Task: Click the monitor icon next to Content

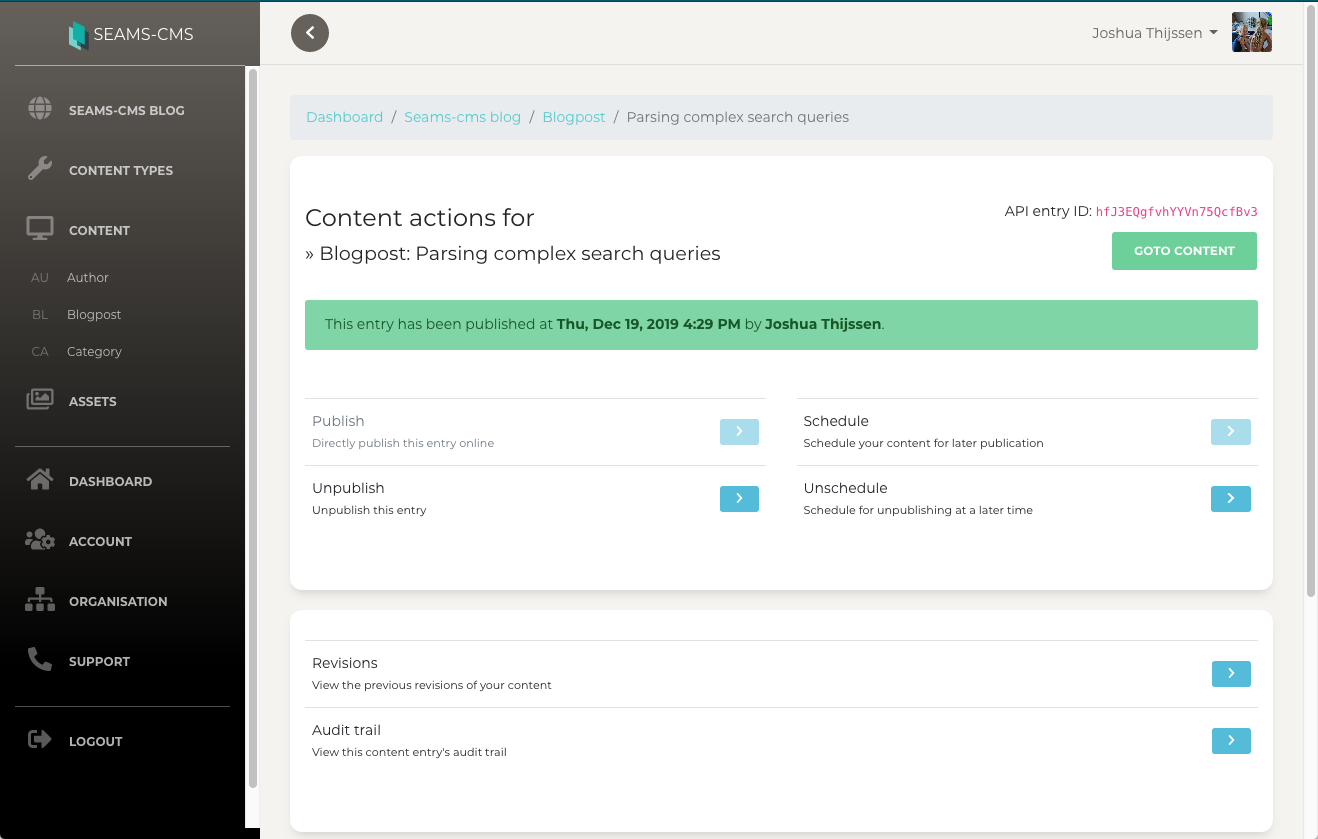Action: coord(40,229)
